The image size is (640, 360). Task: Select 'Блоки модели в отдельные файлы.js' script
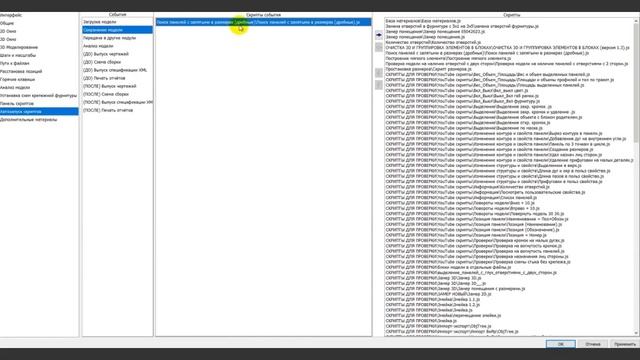[448, 267]
